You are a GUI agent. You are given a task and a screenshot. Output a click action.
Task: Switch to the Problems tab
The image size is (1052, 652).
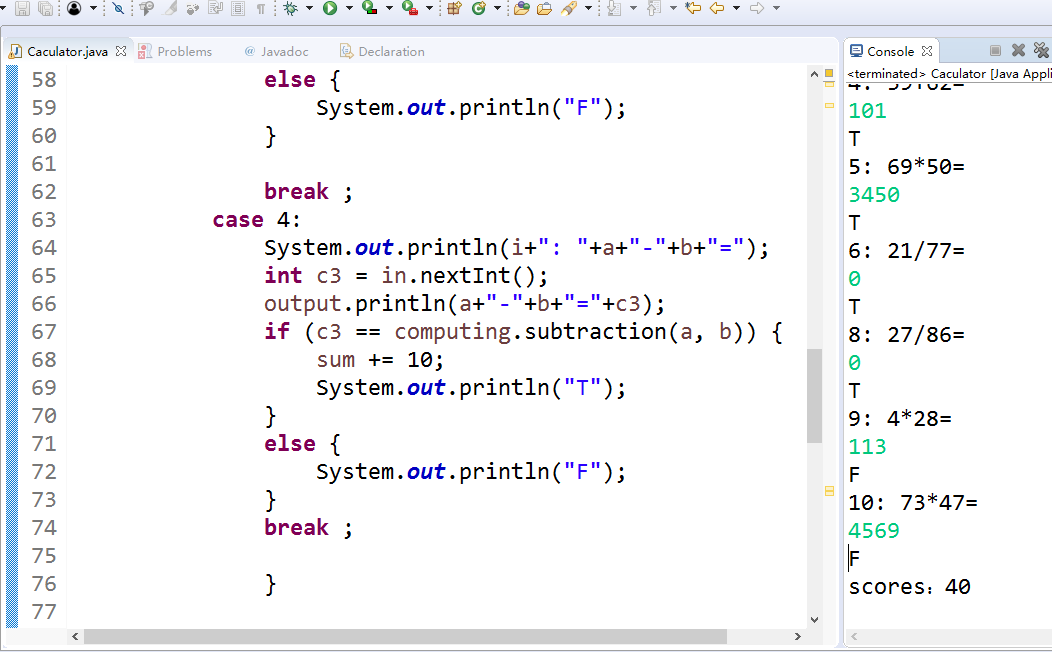coord(175,52)
